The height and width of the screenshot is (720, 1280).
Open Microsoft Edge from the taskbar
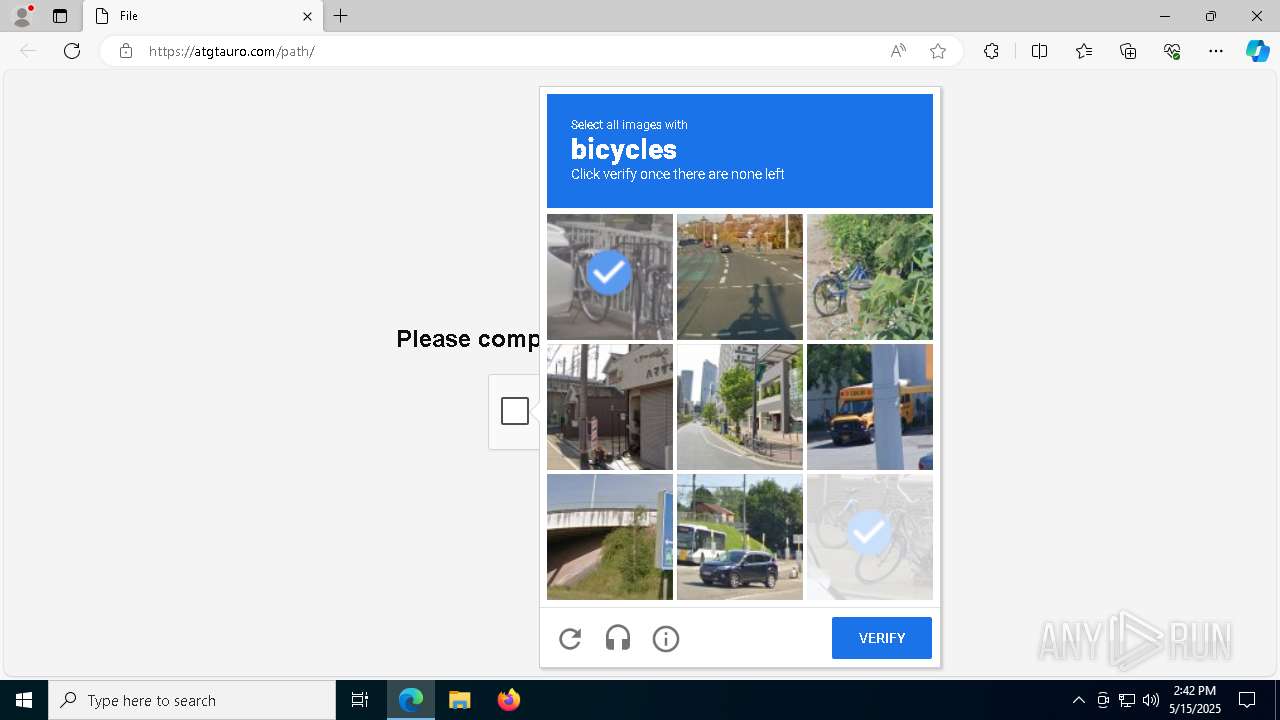click(411, 700)
